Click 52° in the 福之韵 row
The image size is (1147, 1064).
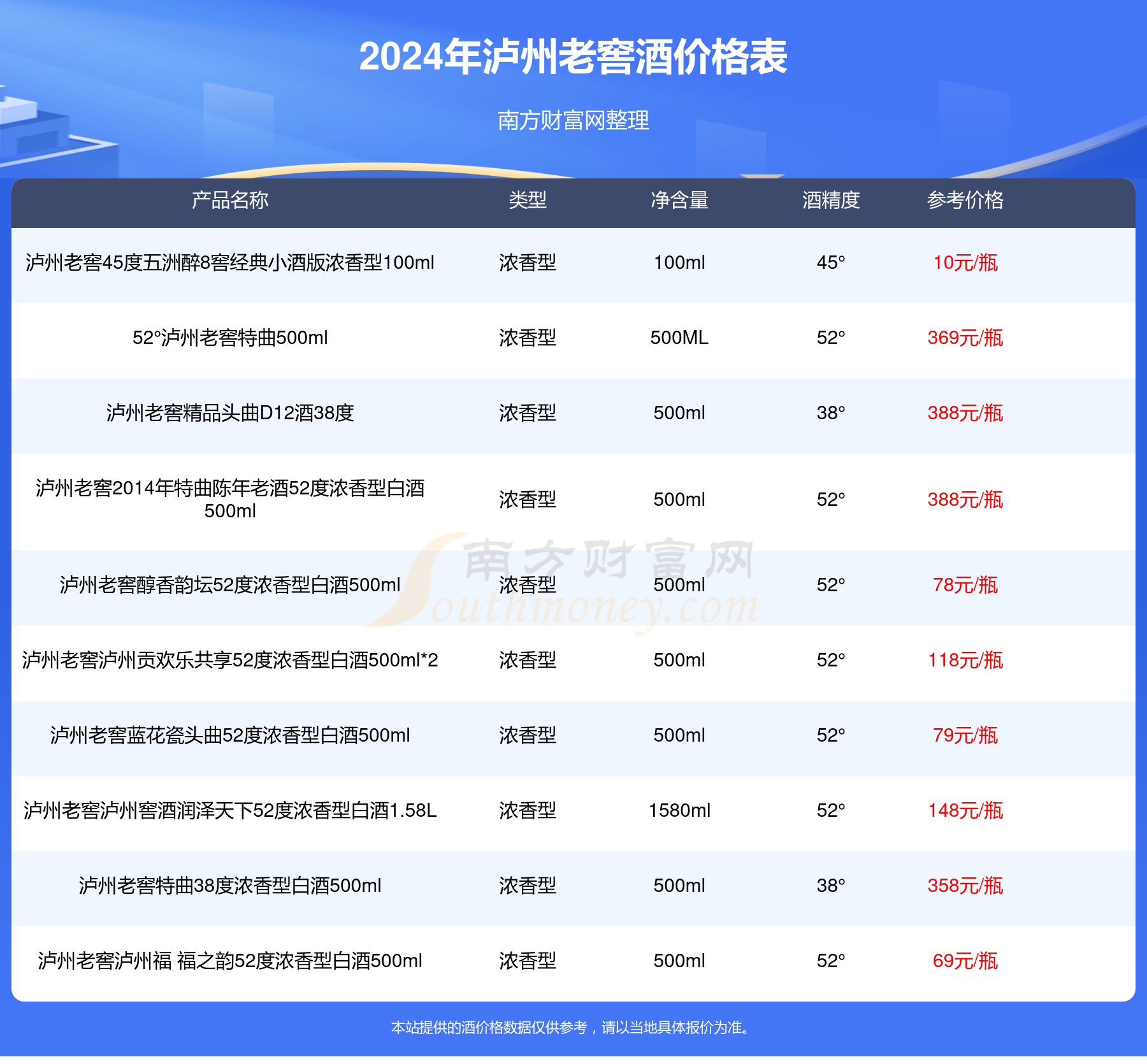(x=831, y=961)
